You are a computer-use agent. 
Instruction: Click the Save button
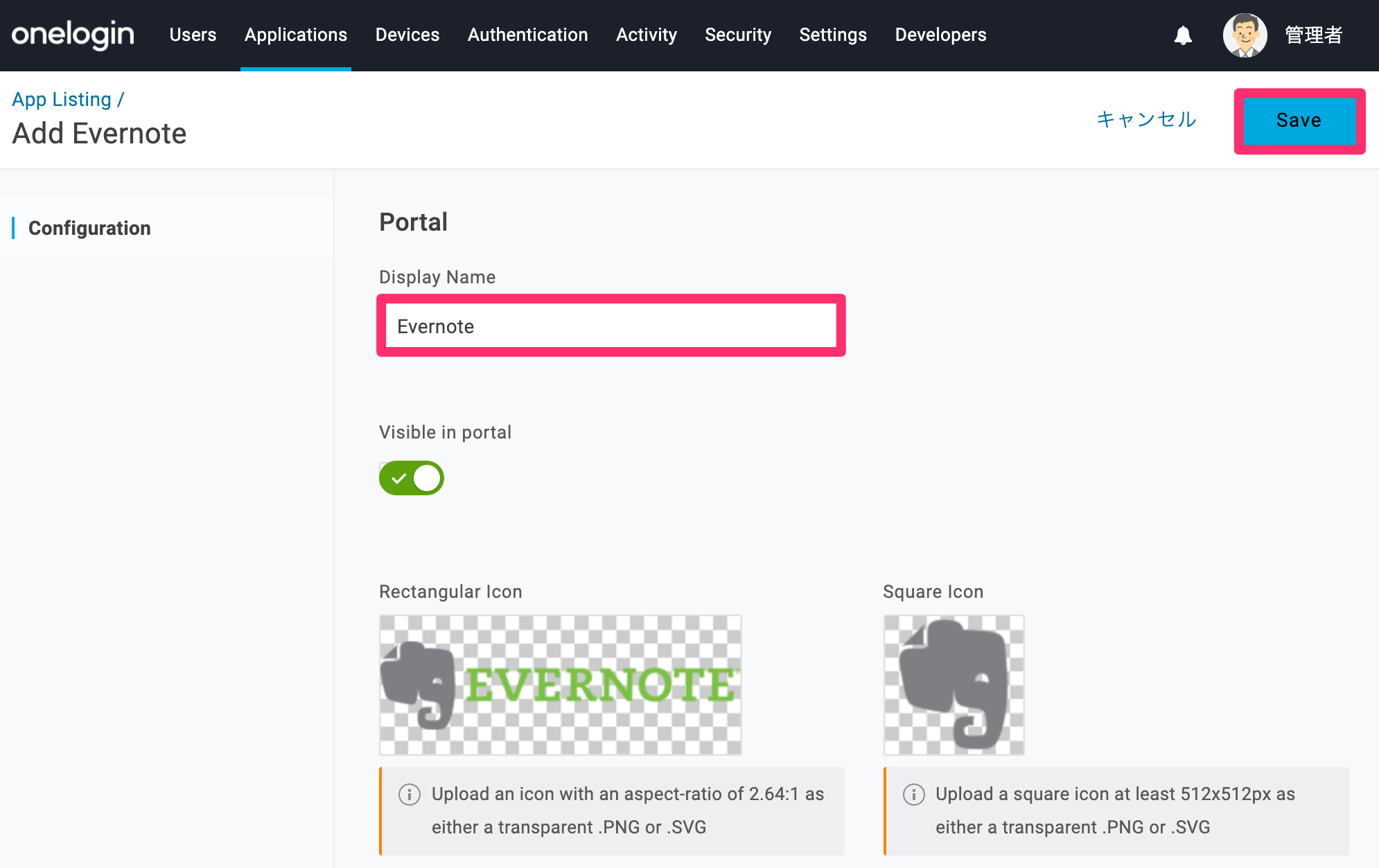pos(1299,121)
